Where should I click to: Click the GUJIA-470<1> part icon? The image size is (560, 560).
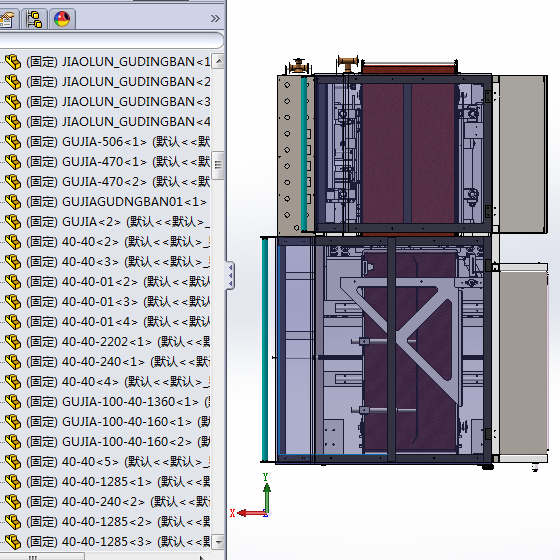coord(13,162)
